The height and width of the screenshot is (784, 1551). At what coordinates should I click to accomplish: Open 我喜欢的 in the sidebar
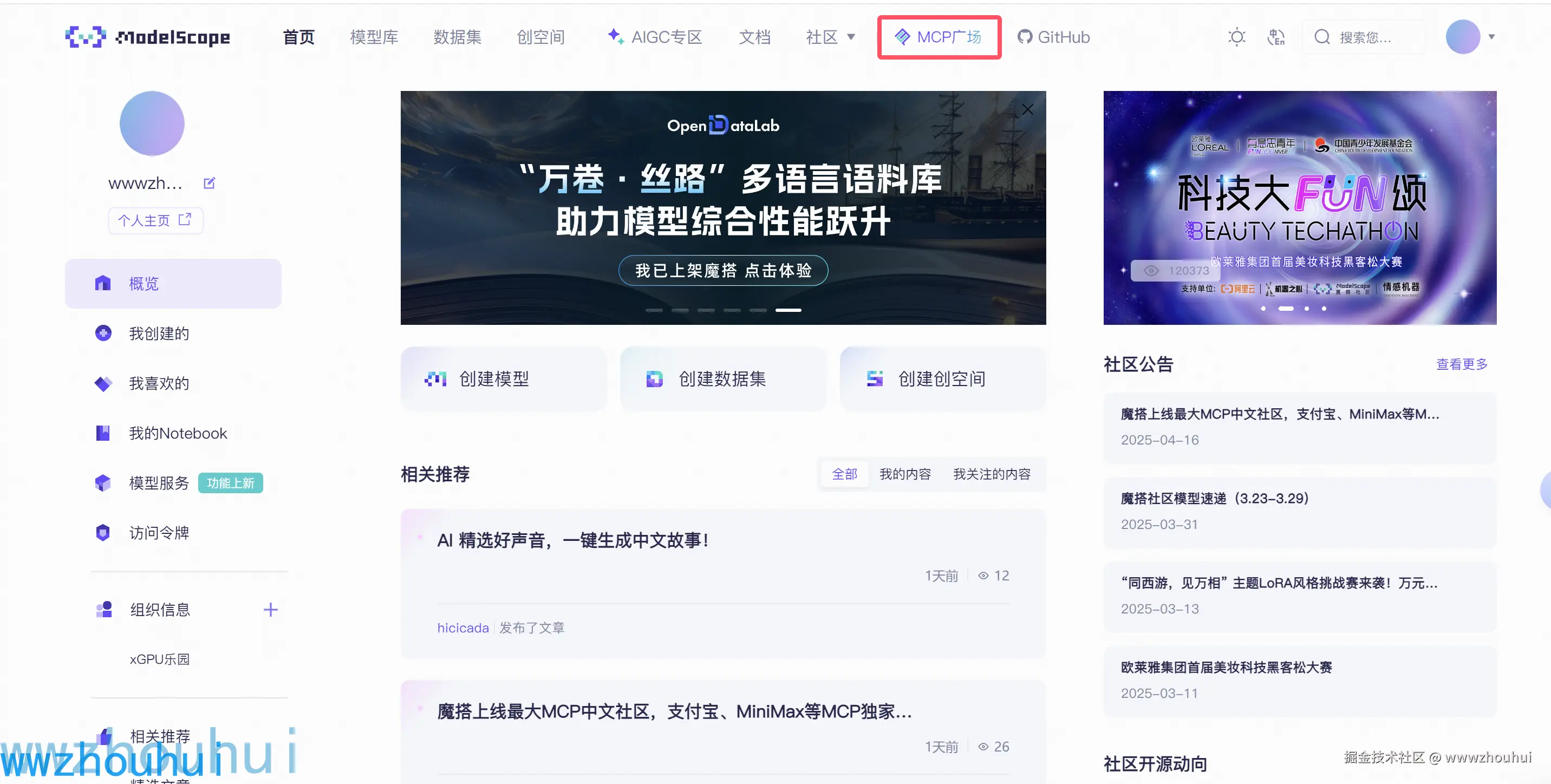point(158,383)
